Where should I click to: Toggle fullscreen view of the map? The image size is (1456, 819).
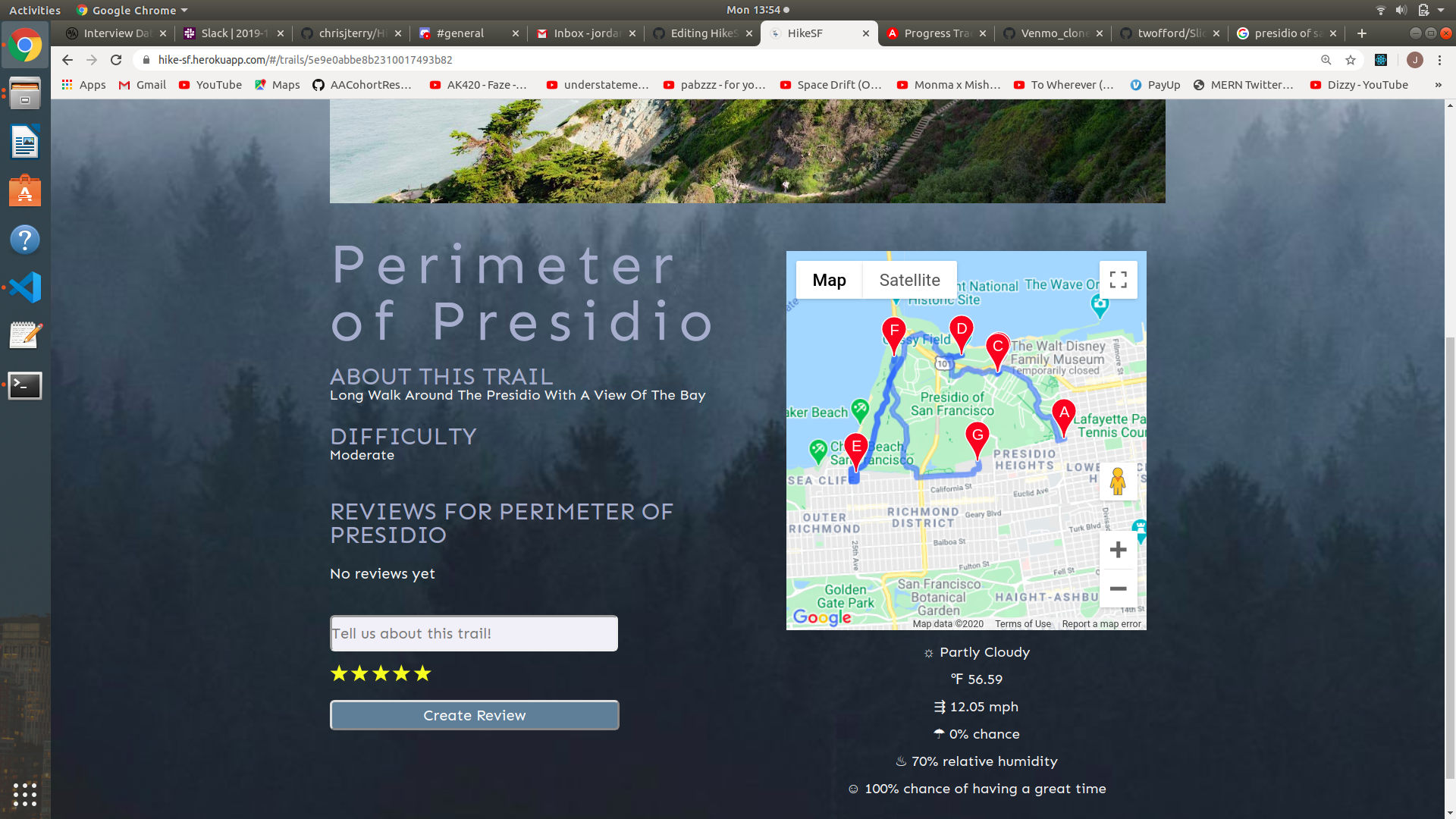pyautogui.click(x=1118, y=280)
